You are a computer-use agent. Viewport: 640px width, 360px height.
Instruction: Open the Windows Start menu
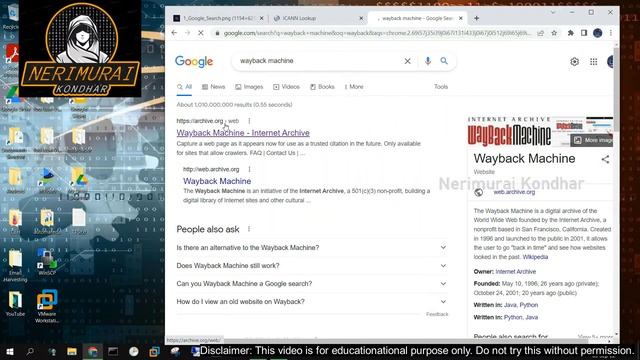click(x=10, y=351)
